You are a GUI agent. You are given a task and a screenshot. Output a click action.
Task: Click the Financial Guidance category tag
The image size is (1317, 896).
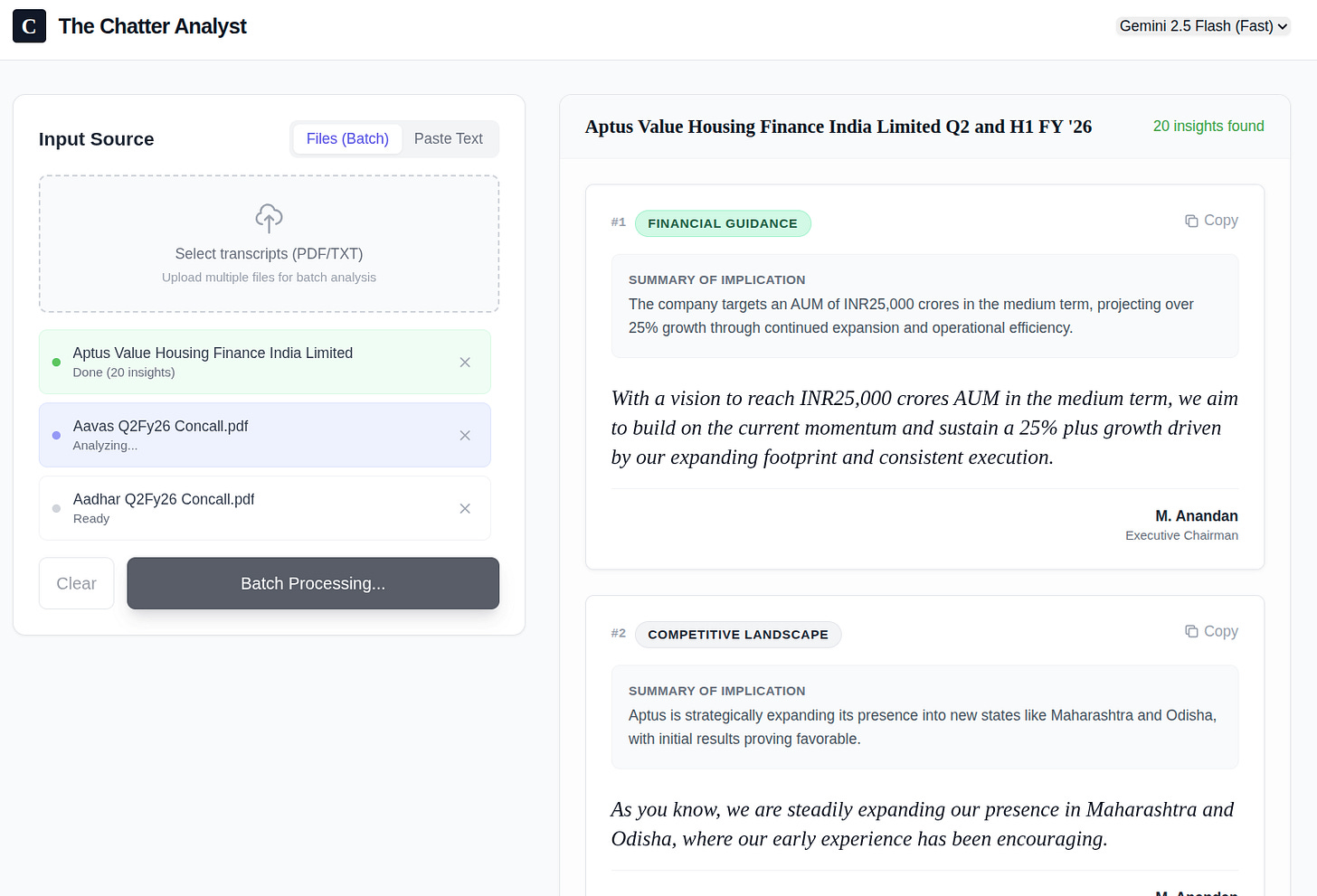coord(723,223)
